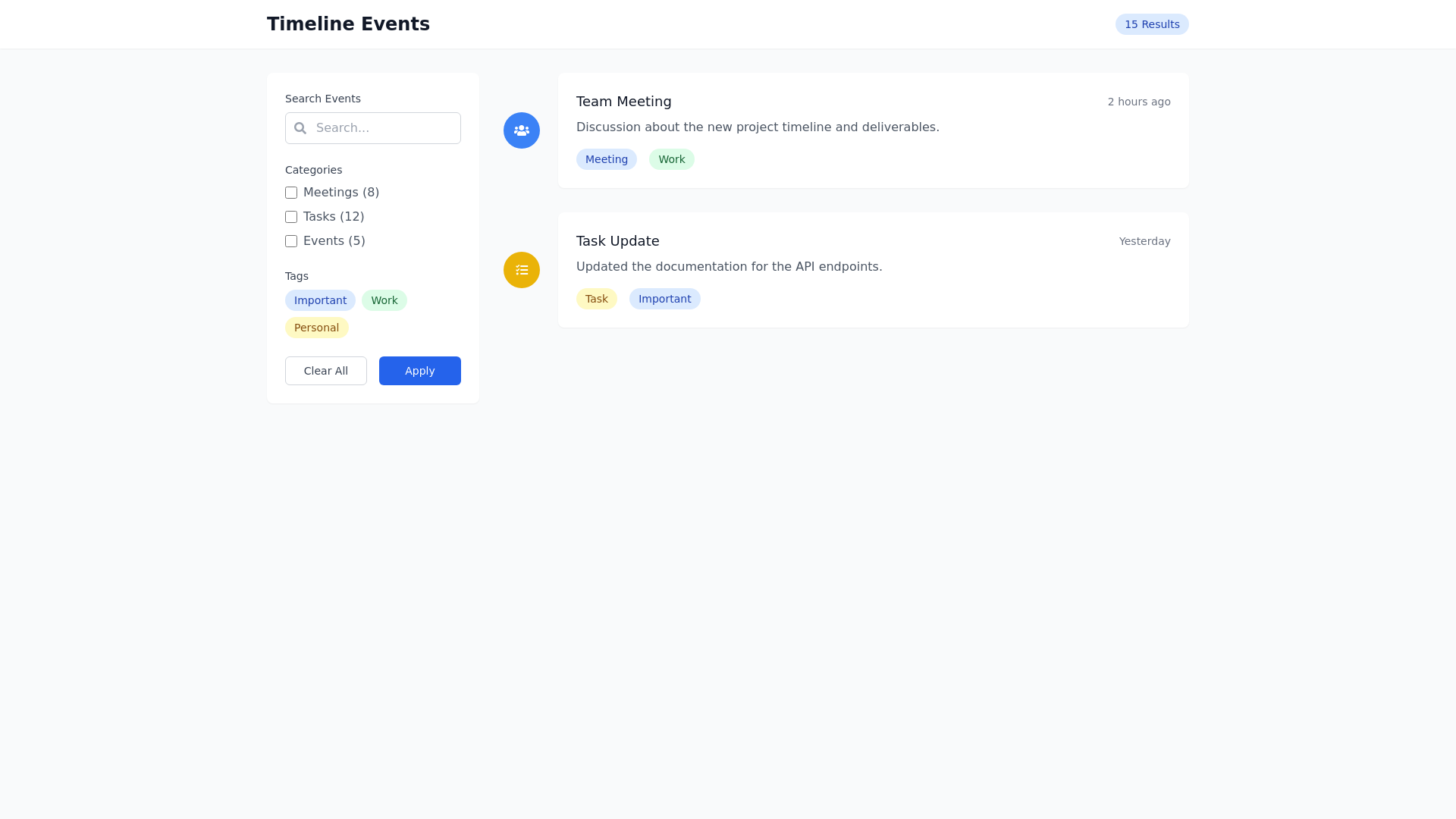The height and width of the screenshot is (819, 1456).
Task: Click the blue team meeting group icon
Action: pyautogui.click(x=522, y=130)
